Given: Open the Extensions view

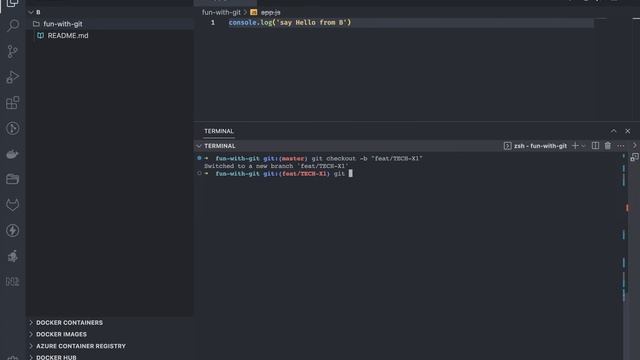Looking at the screenshot, I should pos(13,103).
